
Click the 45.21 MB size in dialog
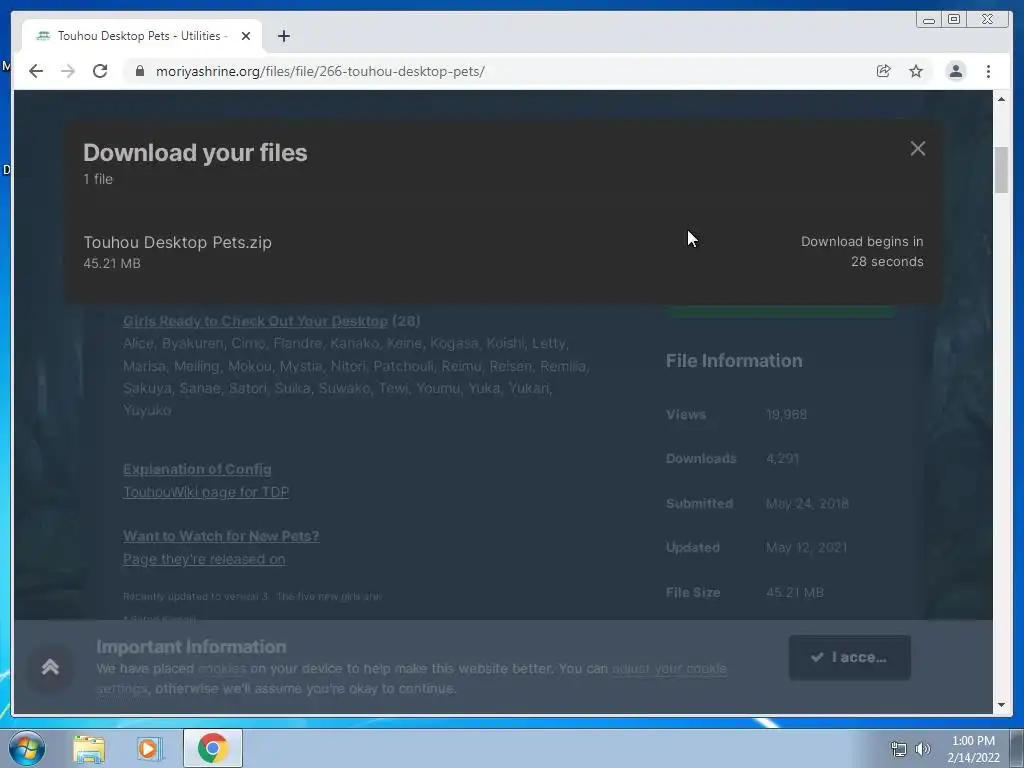[112, 263]
